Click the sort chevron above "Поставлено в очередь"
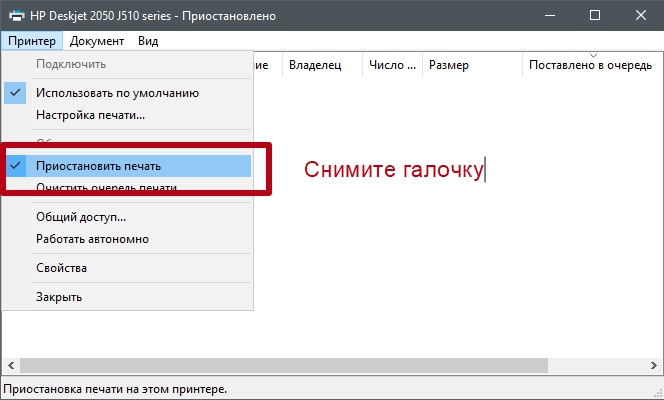This screenshot has height=400, width=664. point(593,55)
